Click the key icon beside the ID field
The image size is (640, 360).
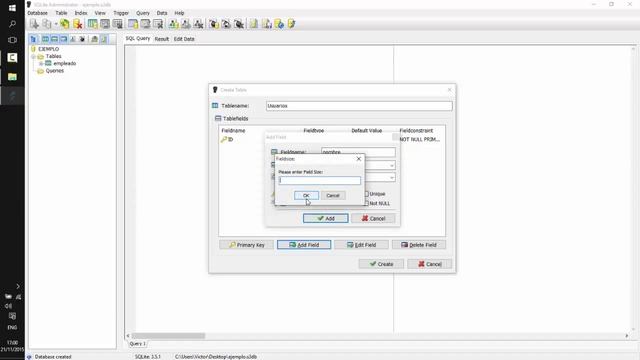coord(224,140)
